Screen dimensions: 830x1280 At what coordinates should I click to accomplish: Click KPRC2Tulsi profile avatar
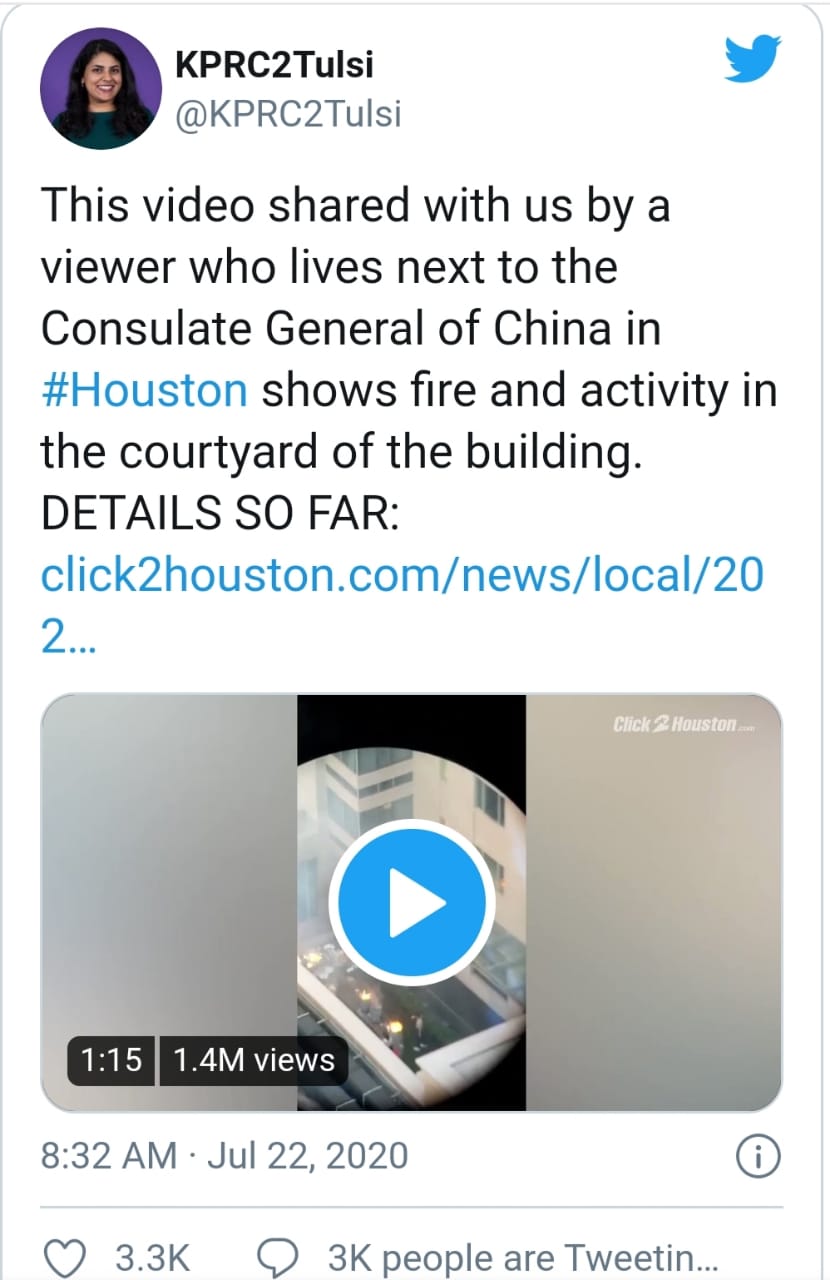pyautogui.click(x=101, y=88)
